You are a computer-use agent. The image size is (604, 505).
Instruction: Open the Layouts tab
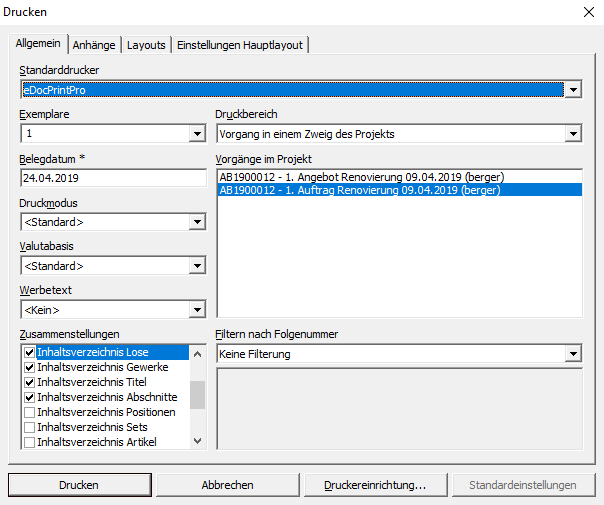click(146, 45)
